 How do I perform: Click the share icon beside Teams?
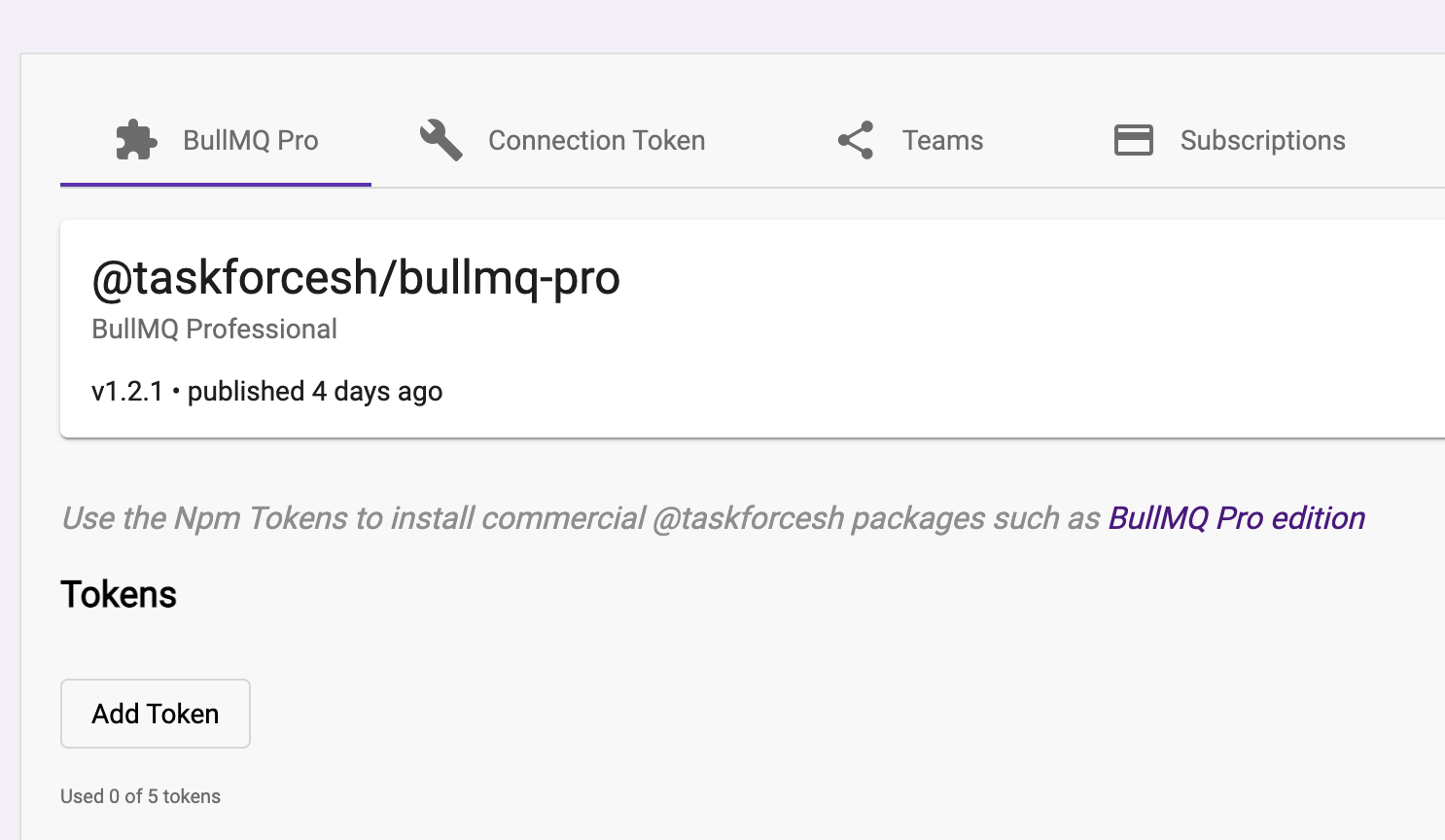pos(856,140)
